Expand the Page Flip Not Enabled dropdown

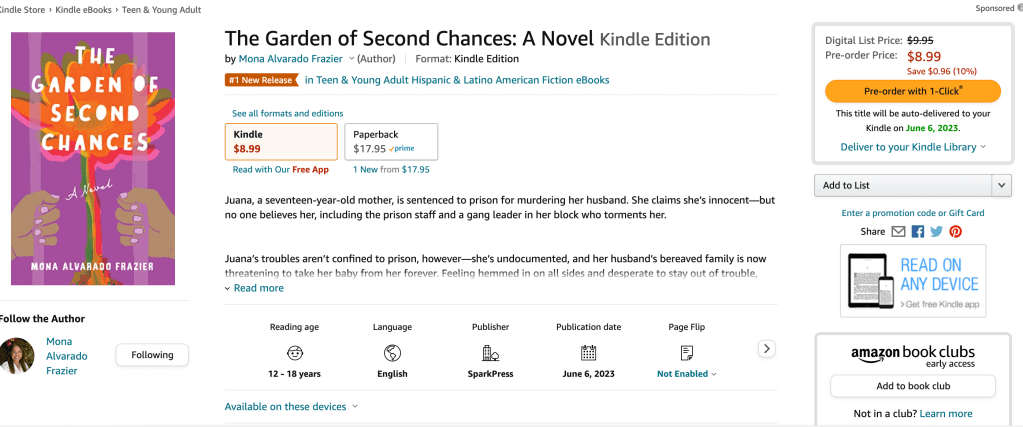coord(687,374)
